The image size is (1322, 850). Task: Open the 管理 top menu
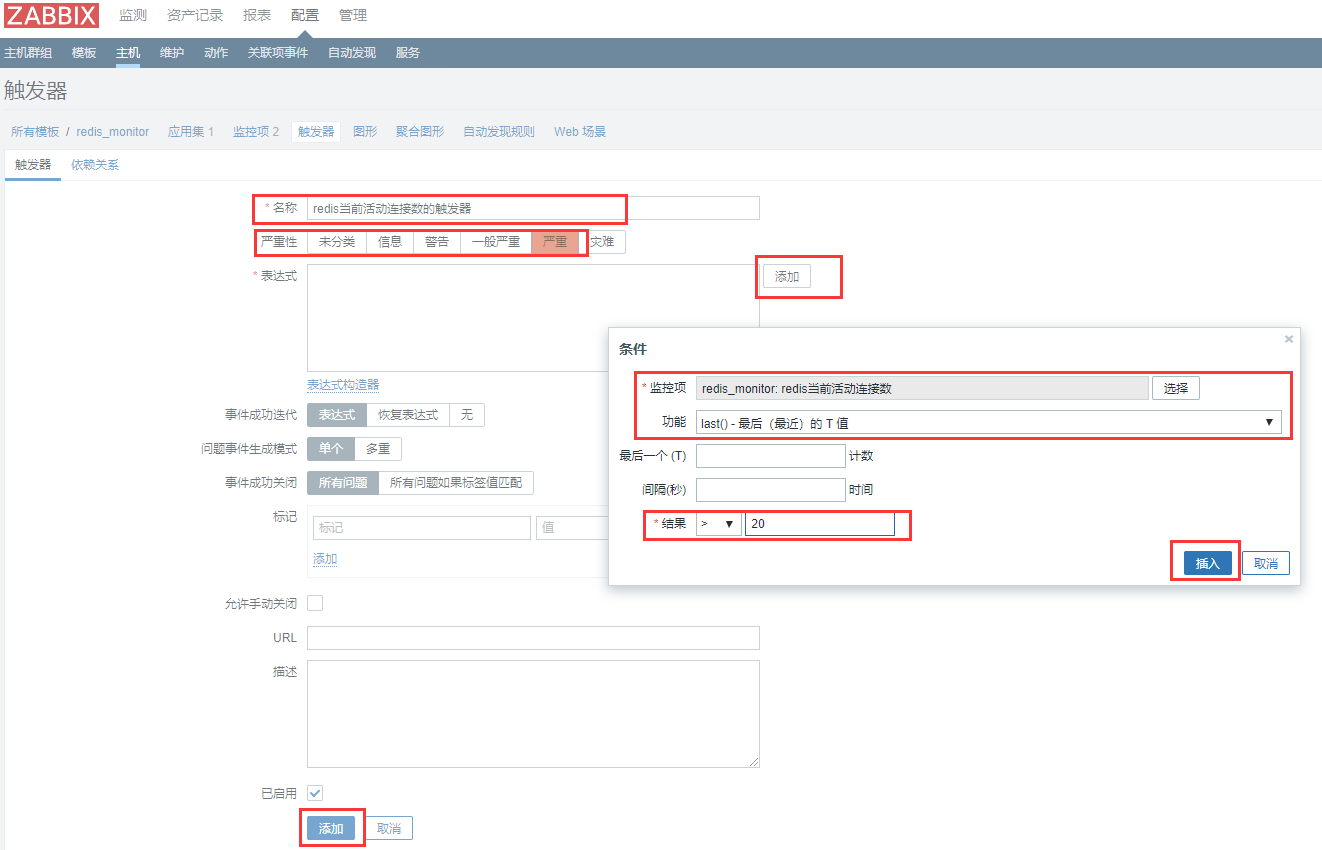tap(353, 15)
